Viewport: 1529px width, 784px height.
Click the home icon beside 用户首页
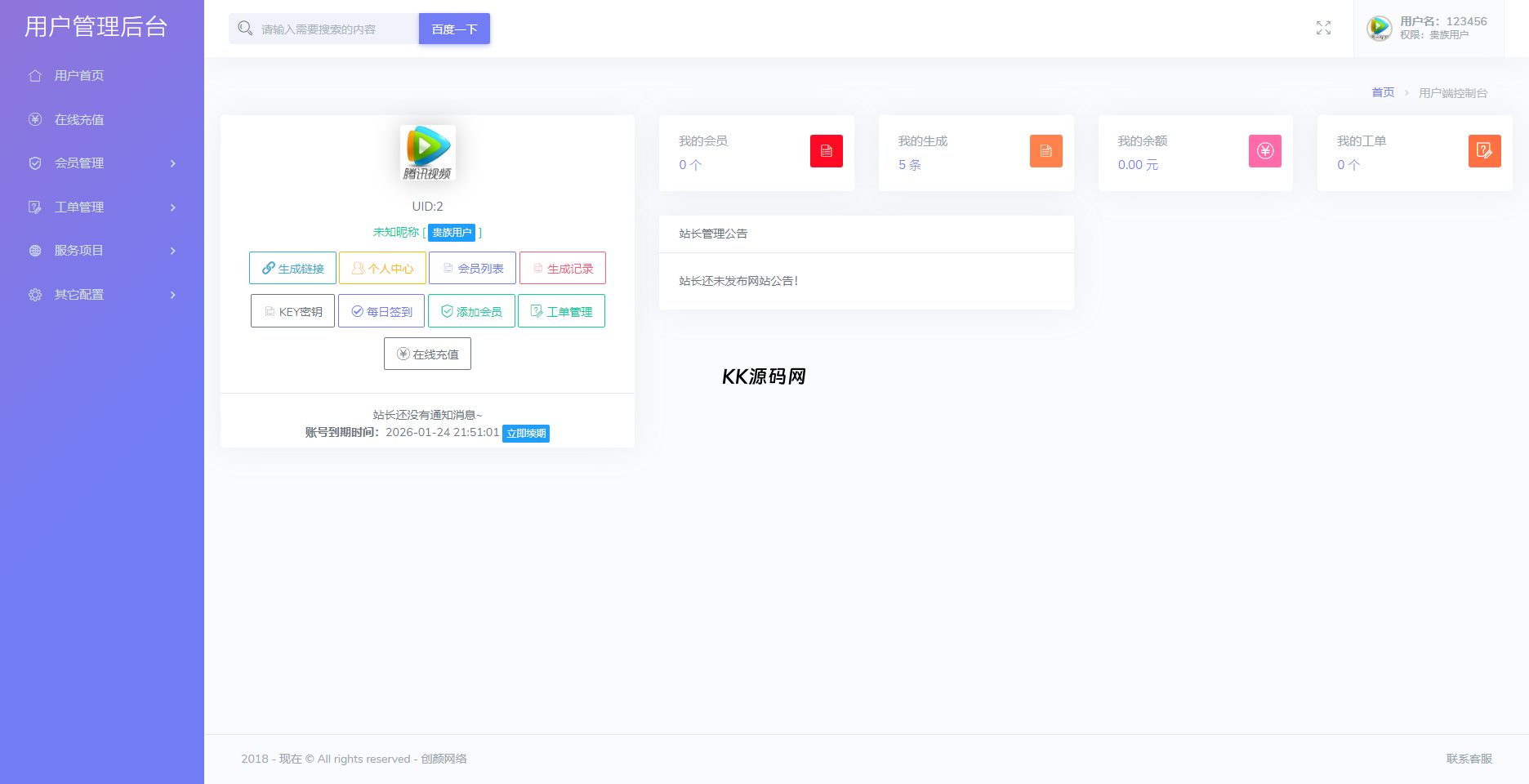34,75
